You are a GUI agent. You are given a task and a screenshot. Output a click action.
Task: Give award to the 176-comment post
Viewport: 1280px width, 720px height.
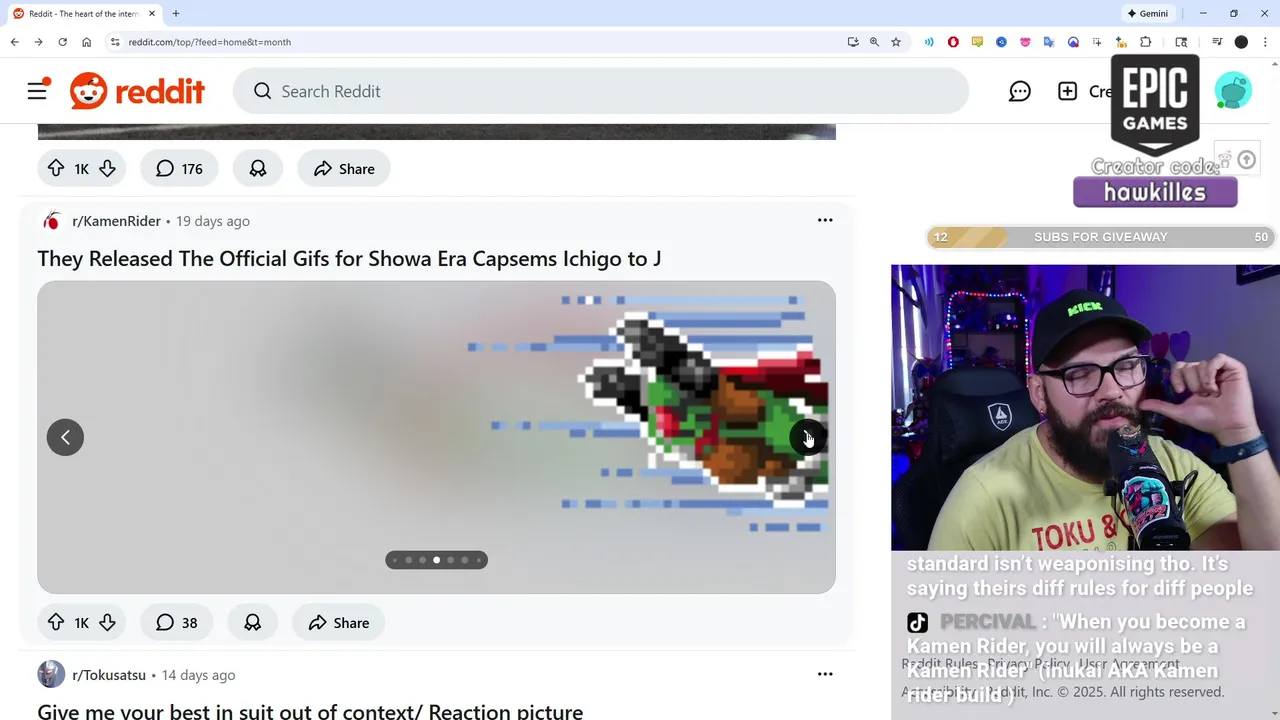(258, 169)
